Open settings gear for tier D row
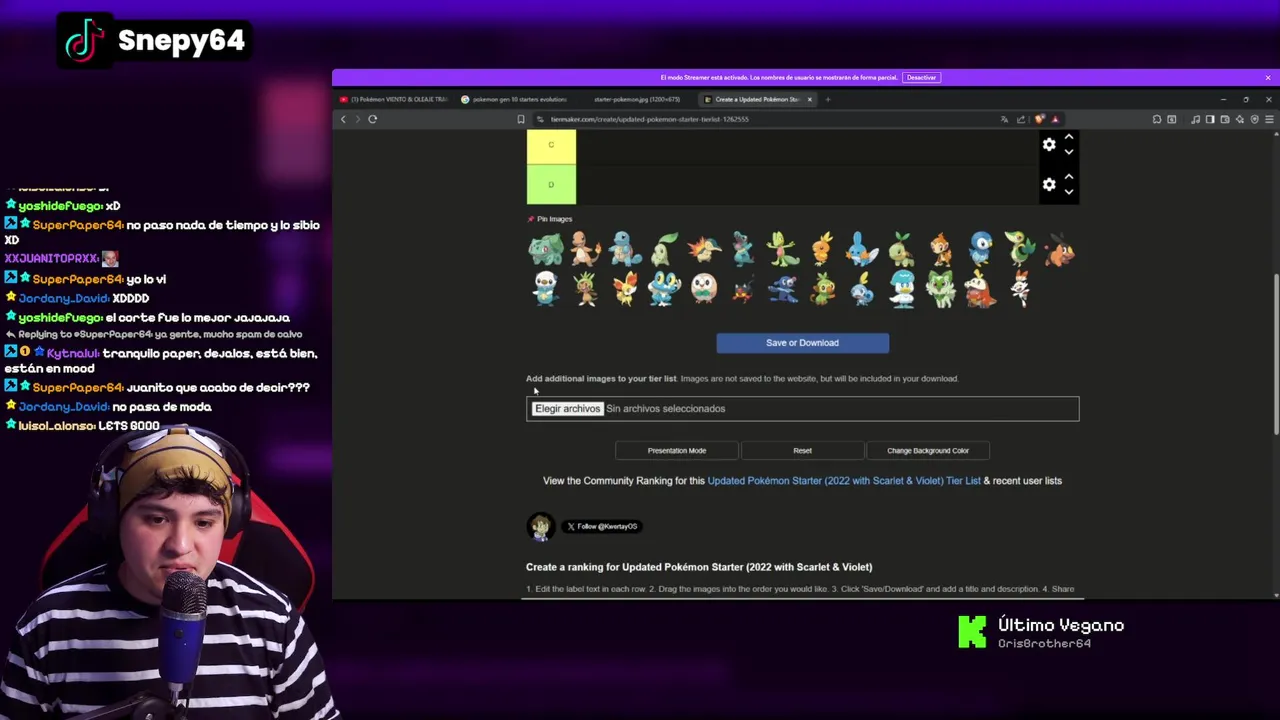 (1049, 184)
